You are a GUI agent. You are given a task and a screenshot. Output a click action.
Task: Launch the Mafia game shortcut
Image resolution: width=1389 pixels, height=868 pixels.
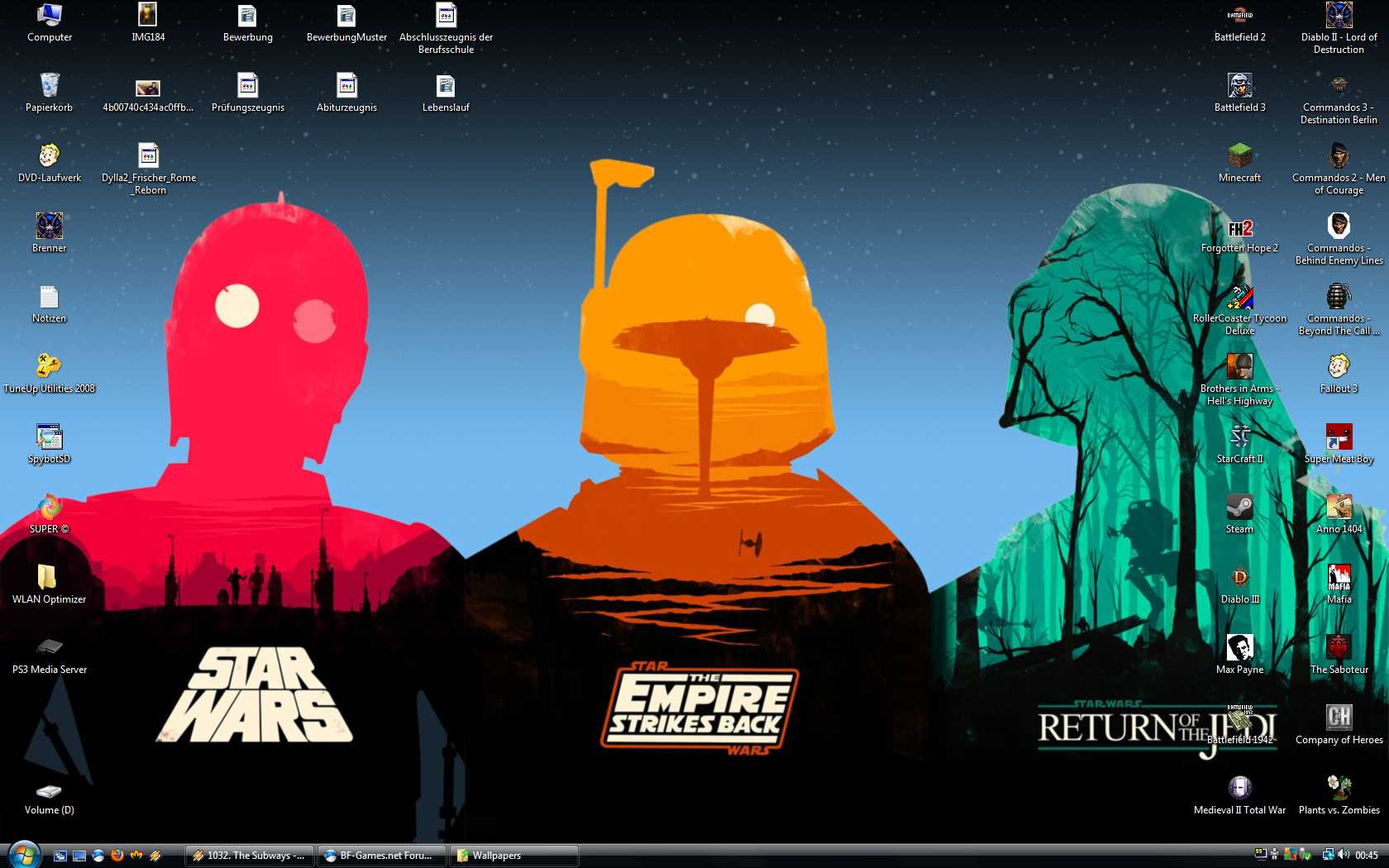point(1339,585)
